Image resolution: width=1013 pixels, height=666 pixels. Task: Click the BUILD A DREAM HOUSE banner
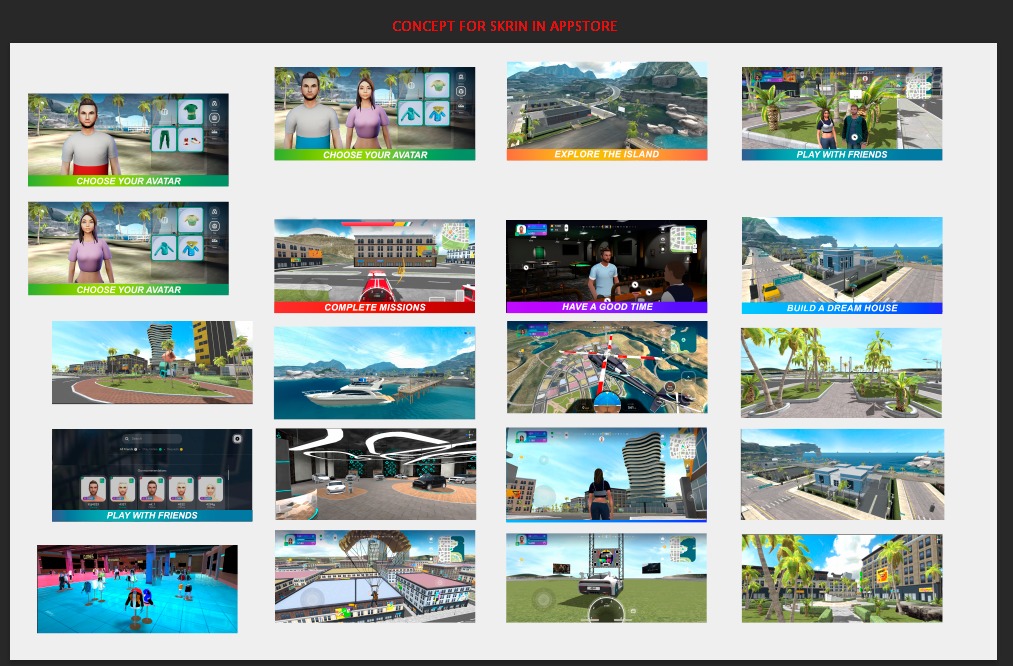[841, 307]
